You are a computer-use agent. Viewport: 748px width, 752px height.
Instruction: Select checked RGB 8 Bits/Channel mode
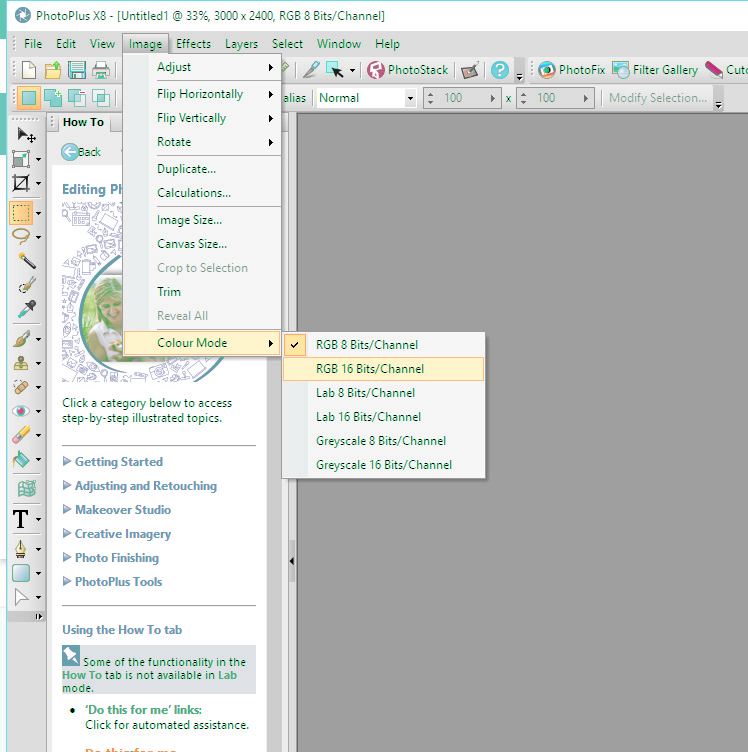coord(384,345)
